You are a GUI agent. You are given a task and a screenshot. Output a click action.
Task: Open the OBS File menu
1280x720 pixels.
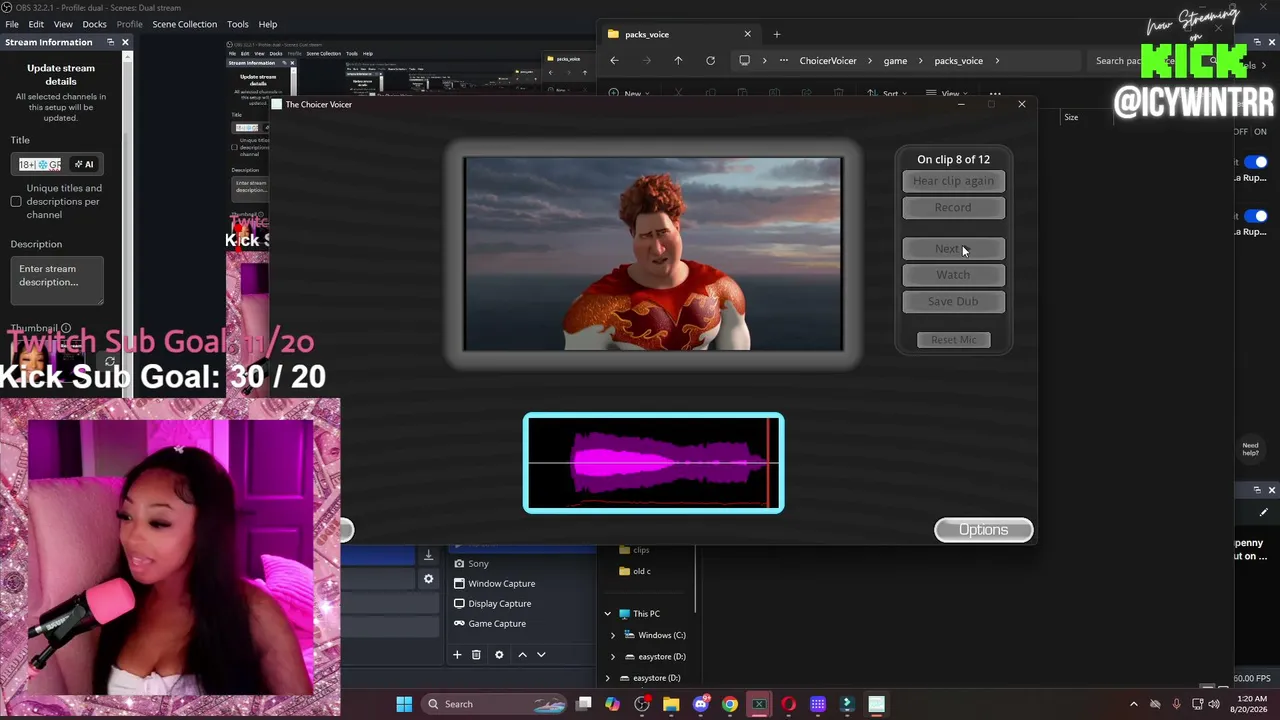12,24
